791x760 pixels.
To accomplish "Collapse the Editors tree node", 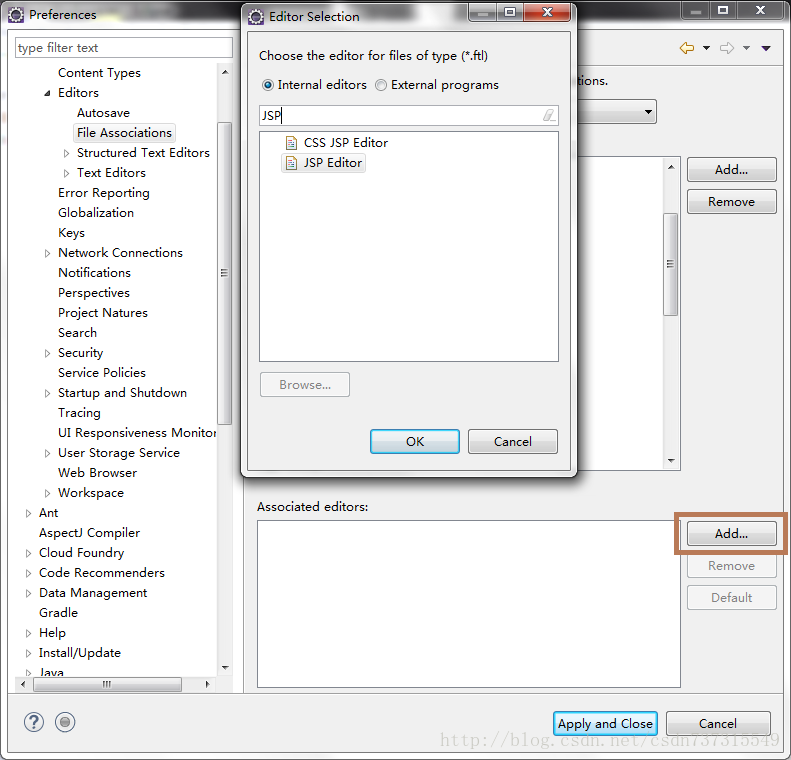I will coord(47,93).
